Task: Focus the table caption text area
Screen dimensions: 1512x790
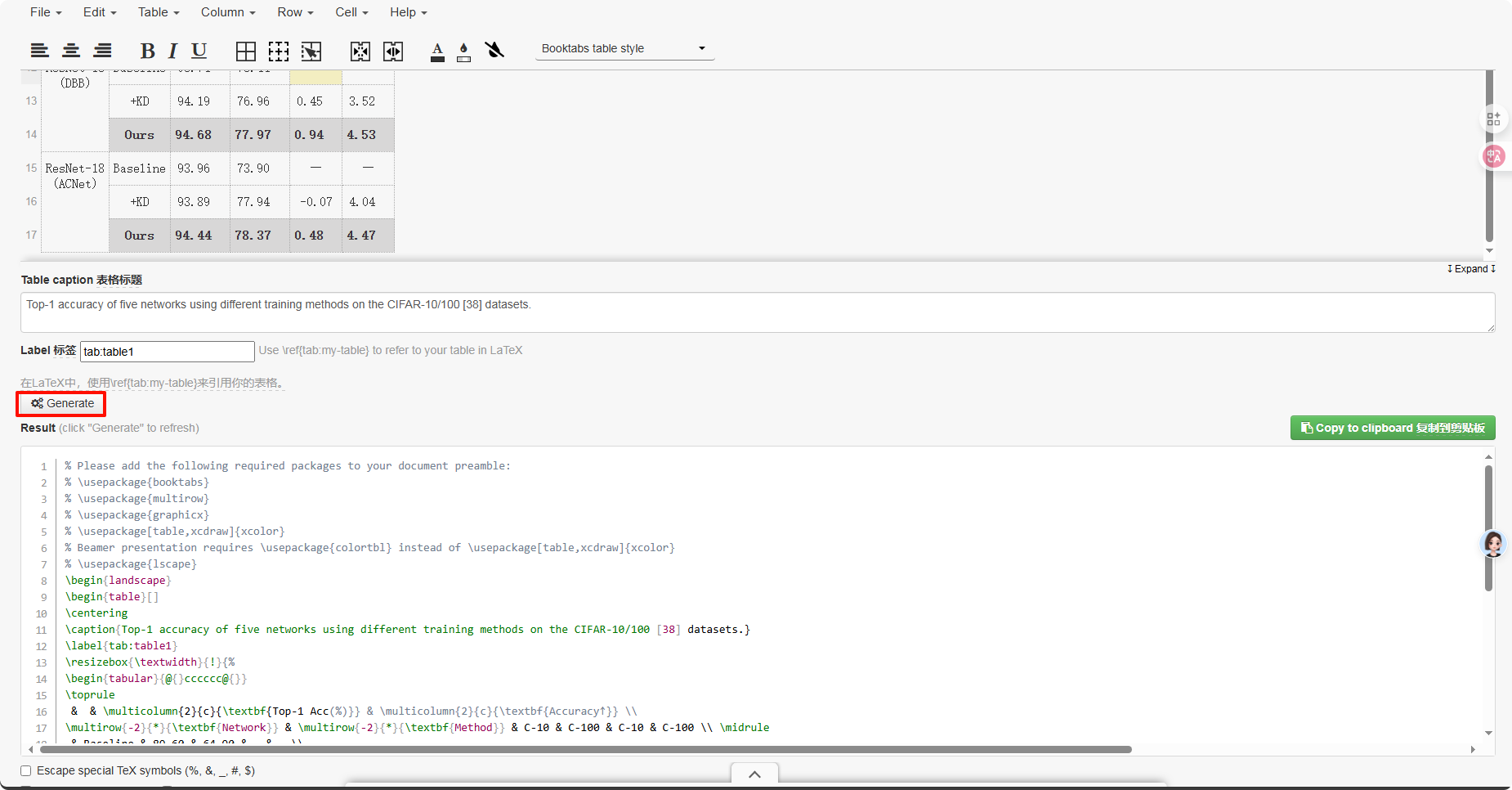Action: pyautogui.click(x=758, y=312)
